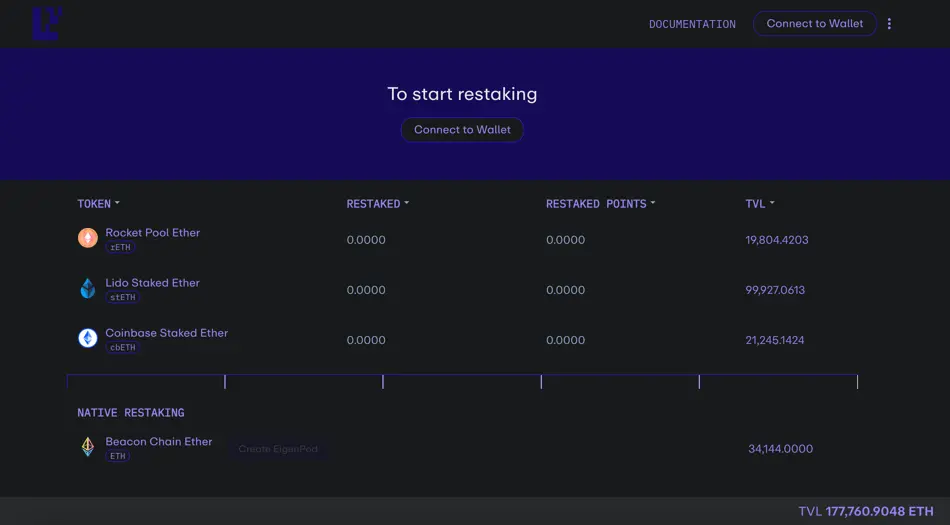The height and width of the screenshot is (525, 950).
Task: Click TVL value 19,804.4203
Action: coord(777,240)
